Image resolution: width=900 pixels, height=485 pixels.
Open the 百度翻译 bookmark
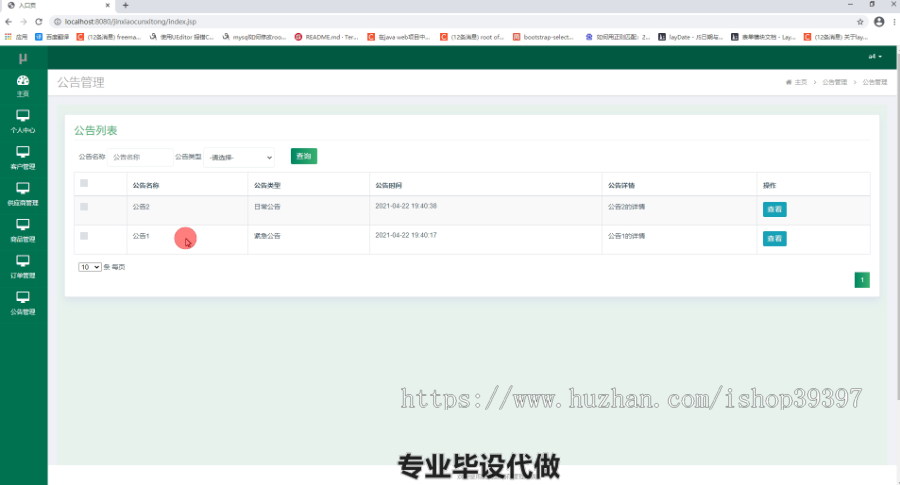click(x=52, y=37)
